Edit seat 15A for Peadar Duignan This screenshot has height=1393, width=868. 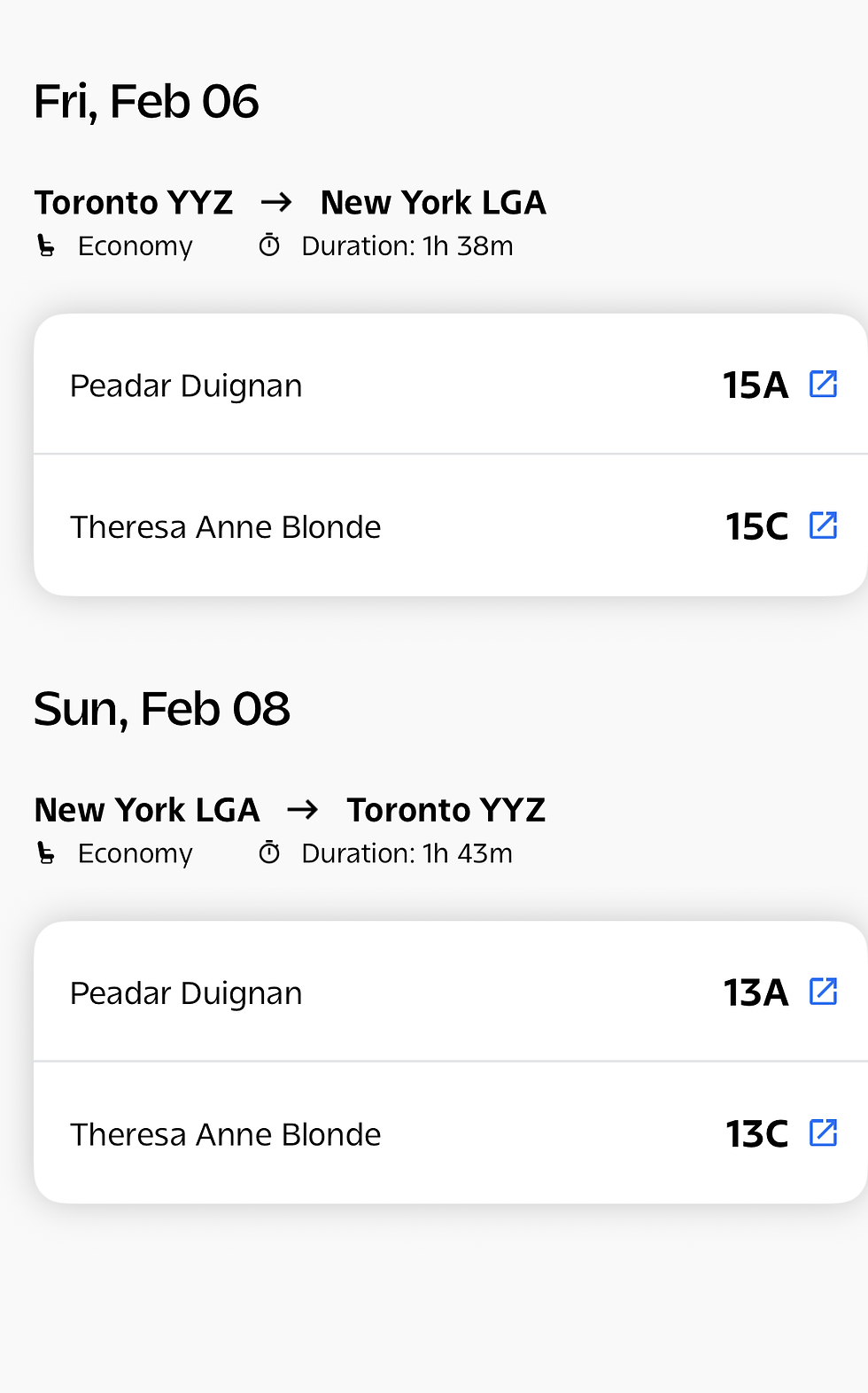click(823, 385)
